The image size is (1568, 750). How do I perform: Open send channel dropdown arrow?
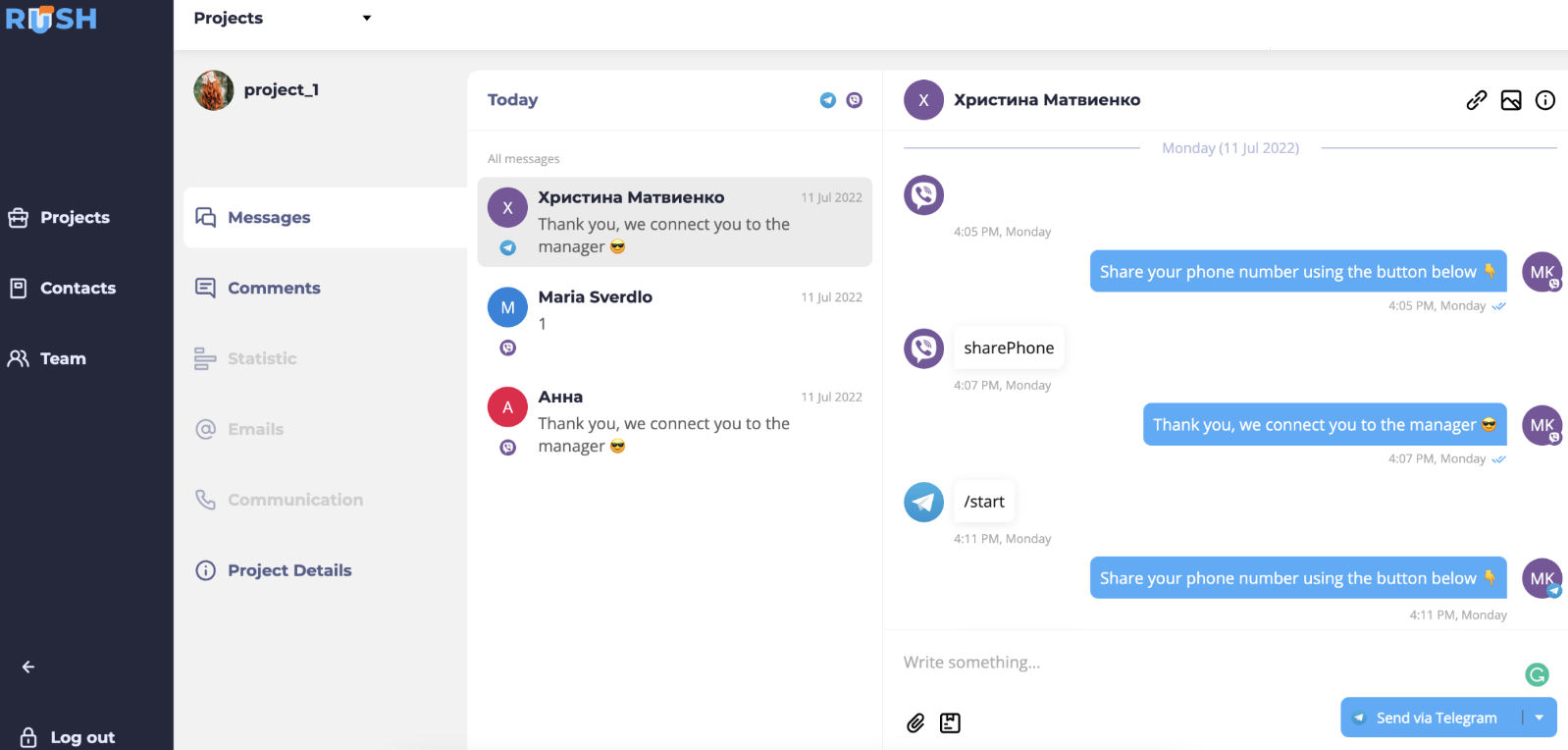click(1540, 718)
